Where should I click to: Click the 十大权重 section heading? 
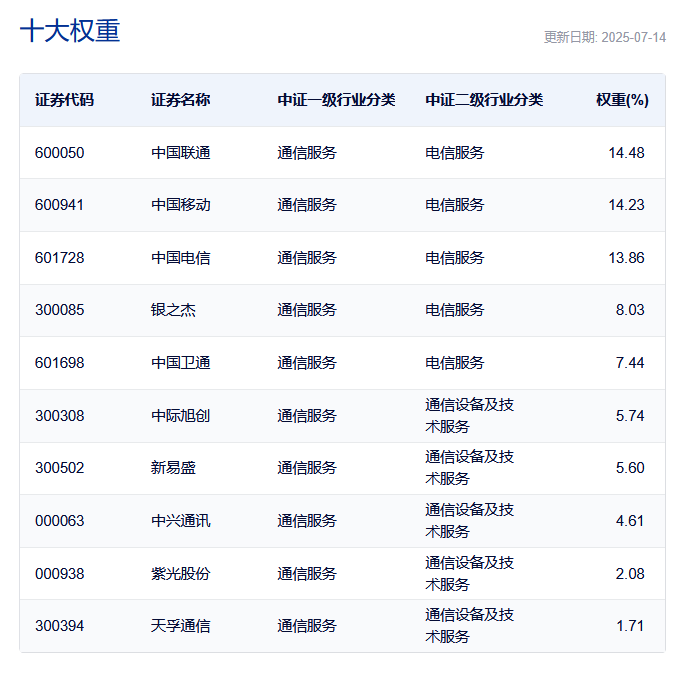point(70,31)
